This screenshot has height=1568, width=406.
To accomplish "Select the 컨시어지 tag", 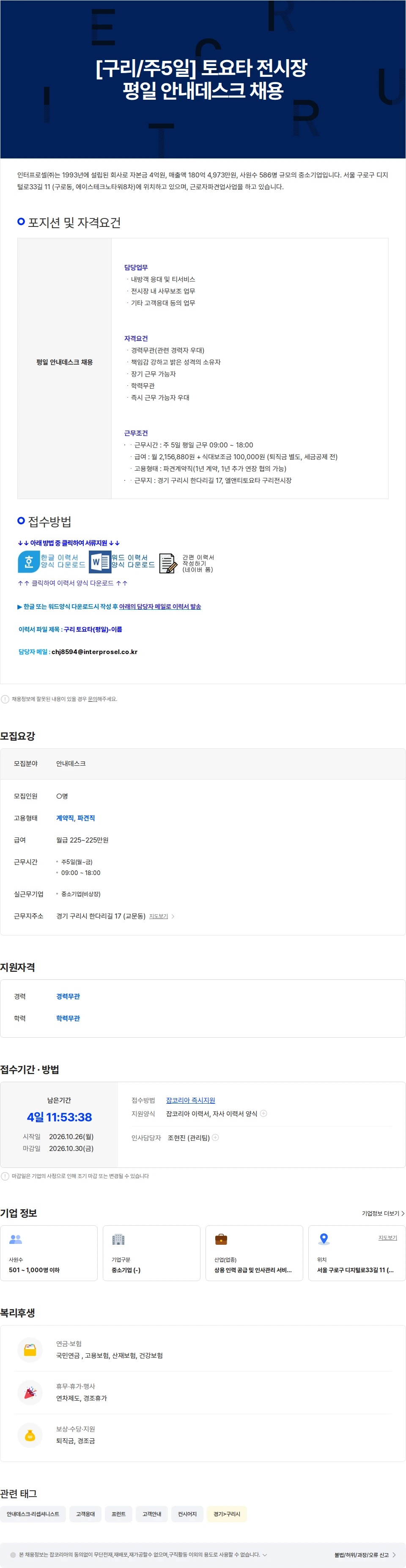I will coord(187,1514).
